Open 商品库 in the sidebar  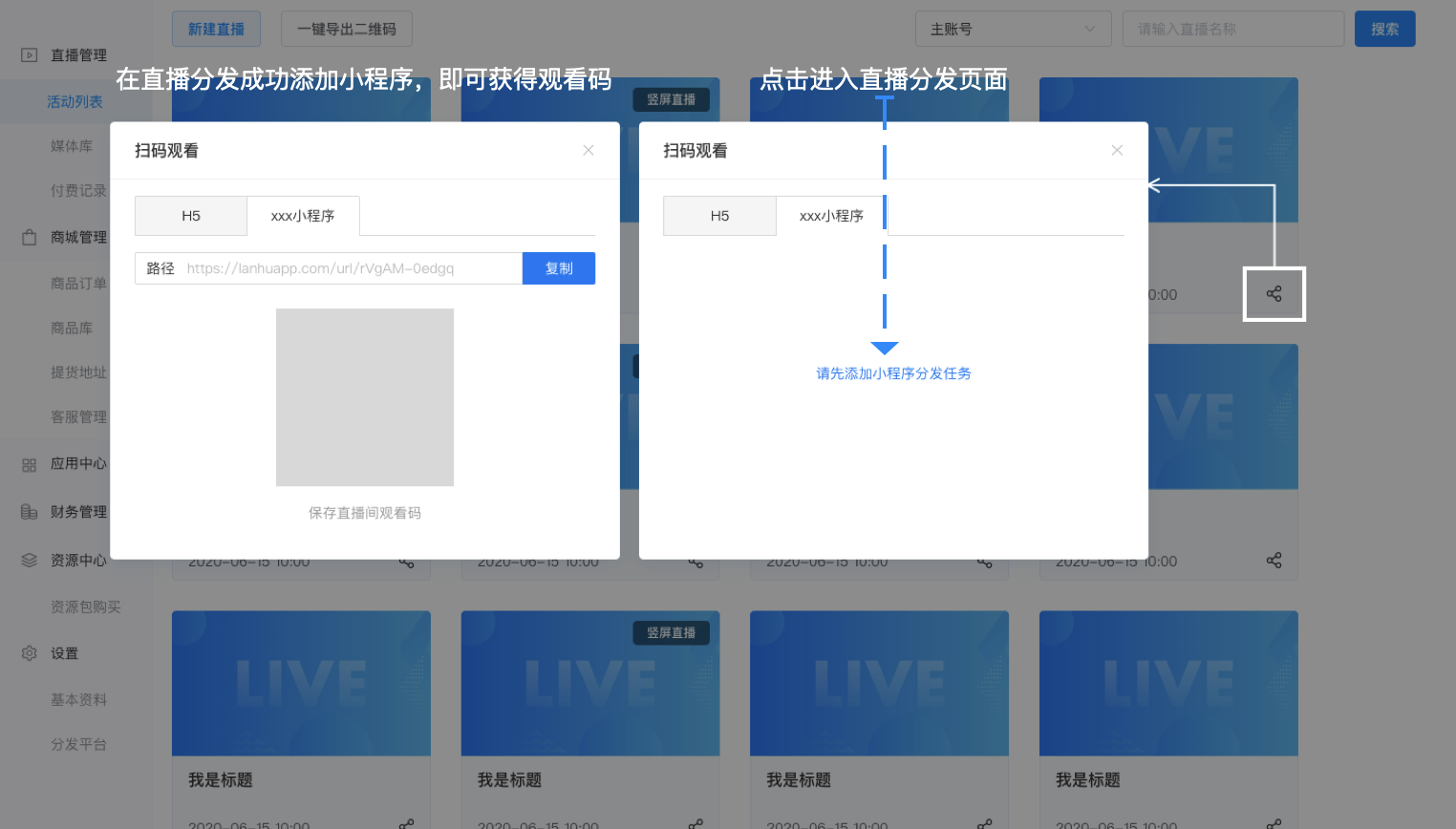(72, 328)
